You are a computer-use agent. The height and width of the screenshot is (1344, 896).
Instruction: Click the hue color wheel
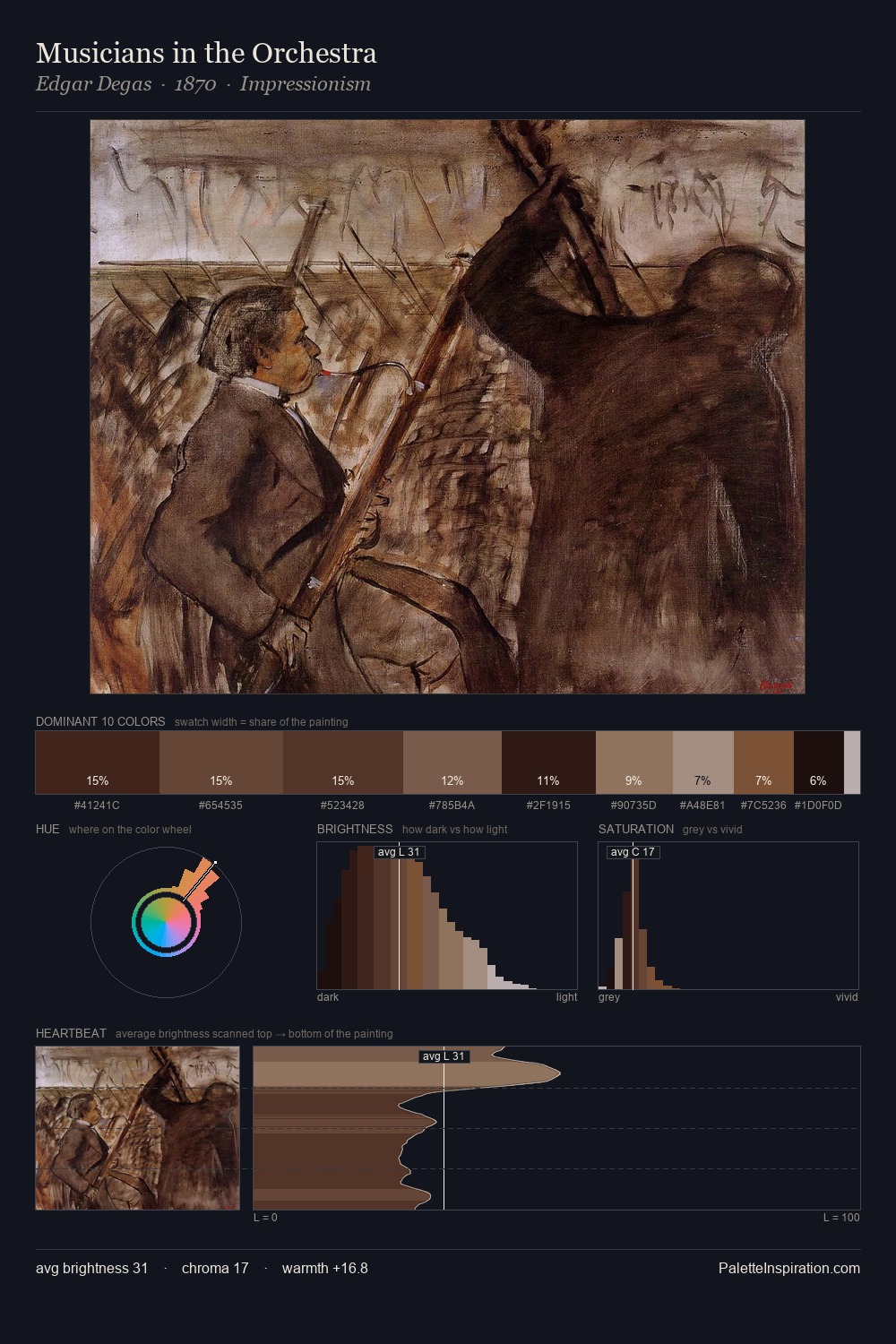coord(166,922)
